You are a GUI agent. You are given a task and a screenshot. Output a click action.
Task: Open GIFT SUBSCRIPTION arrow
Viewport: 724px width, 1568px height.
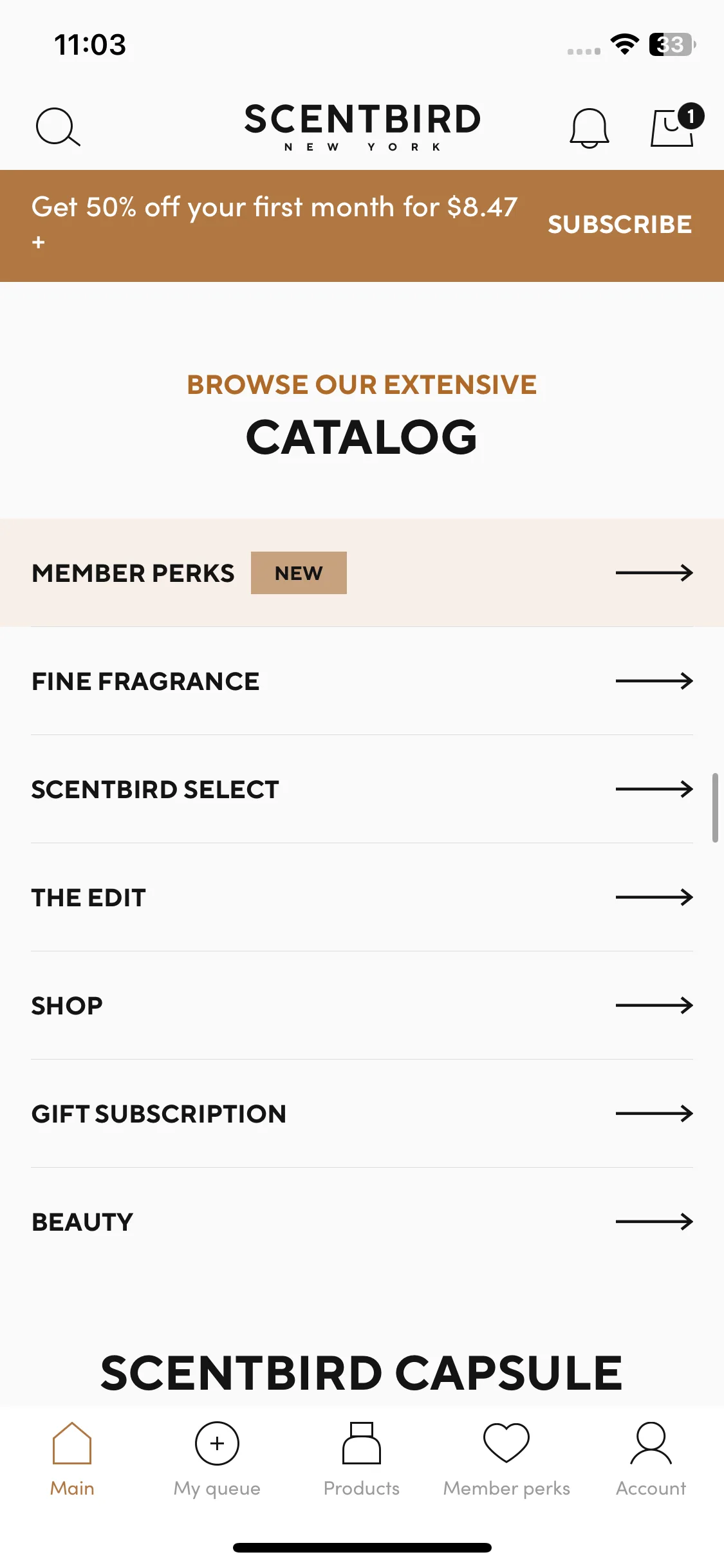coord(654,1114)
